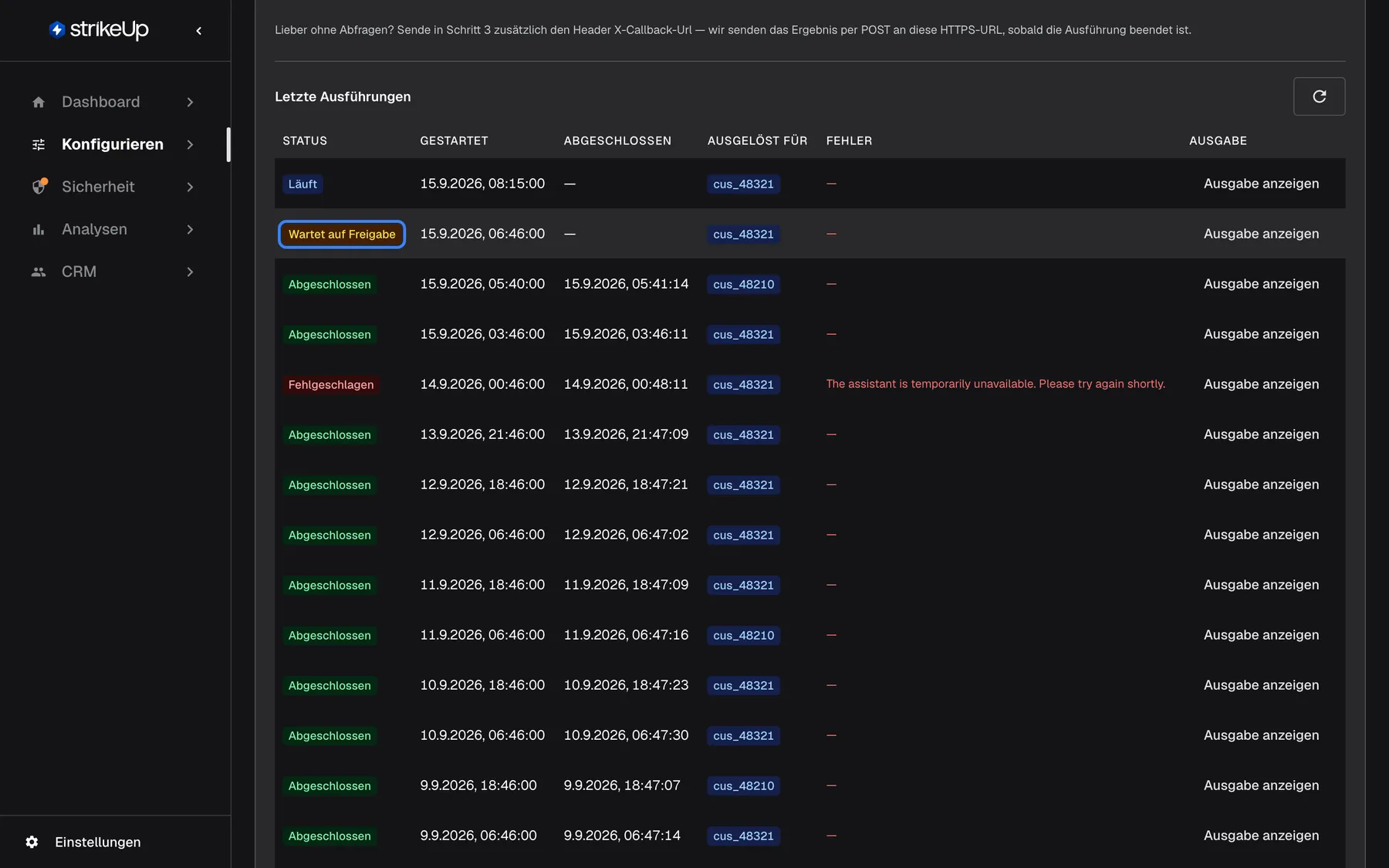Expand the CRM menu chevron
Viewport: 1389px width, 868px height.
(x=190, y=272)
